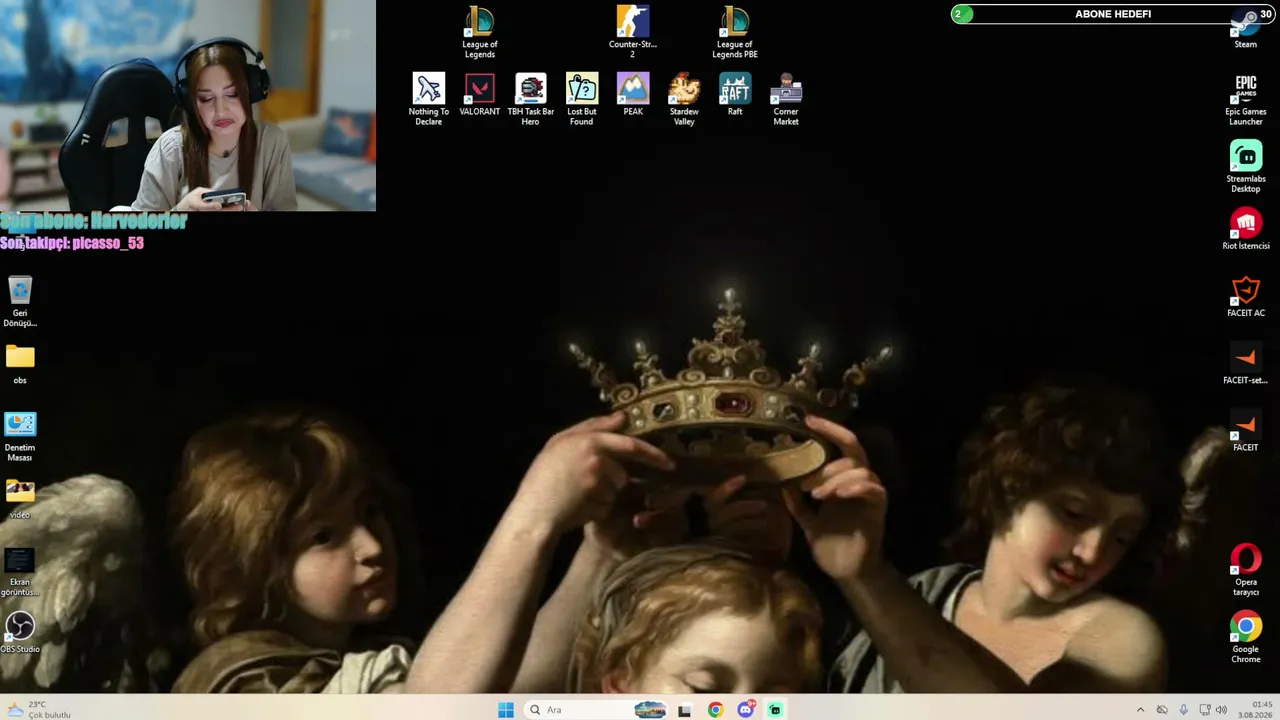
Task: Click the Raft game shortcut
Action: pyautogui.click(x=735, y=95)
